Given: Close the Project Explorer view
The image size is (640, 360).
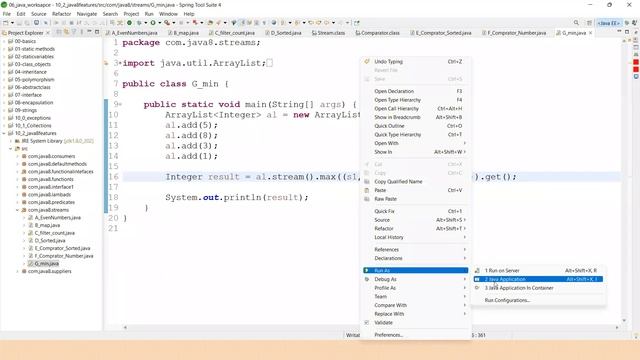Looking at the screenshot, I should click(48, 33).
